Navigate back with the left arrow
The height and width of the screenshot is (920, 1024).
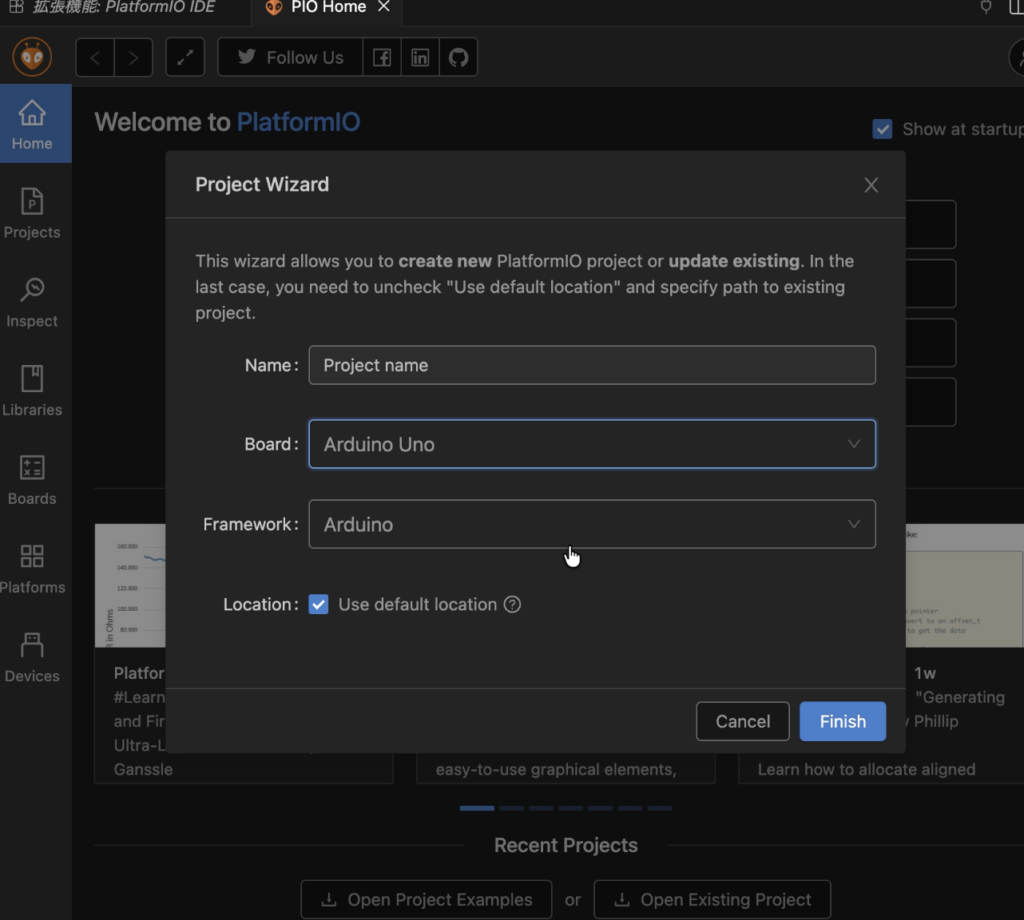tap(95, 58)
